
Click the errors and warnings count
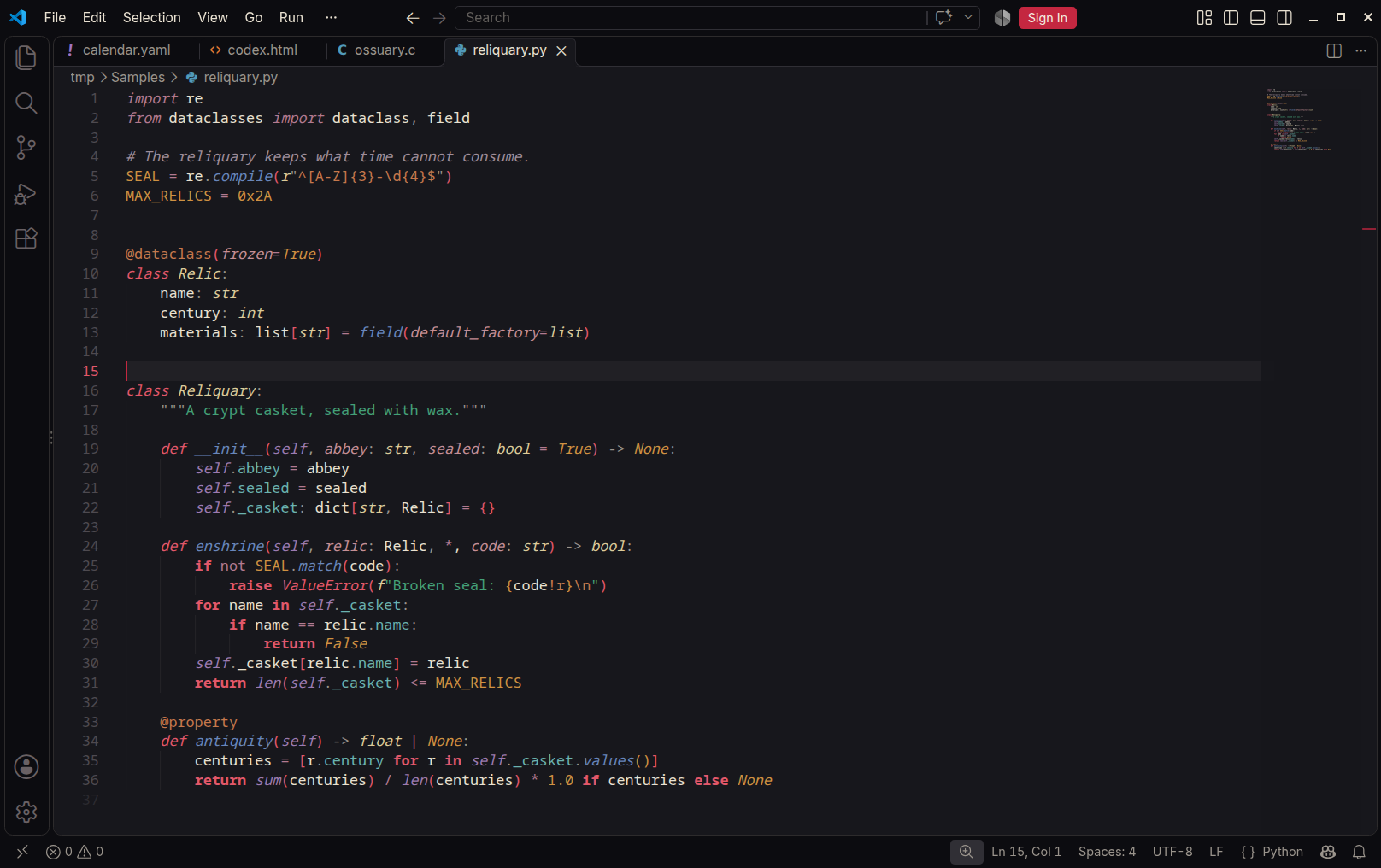coord(75,852)
